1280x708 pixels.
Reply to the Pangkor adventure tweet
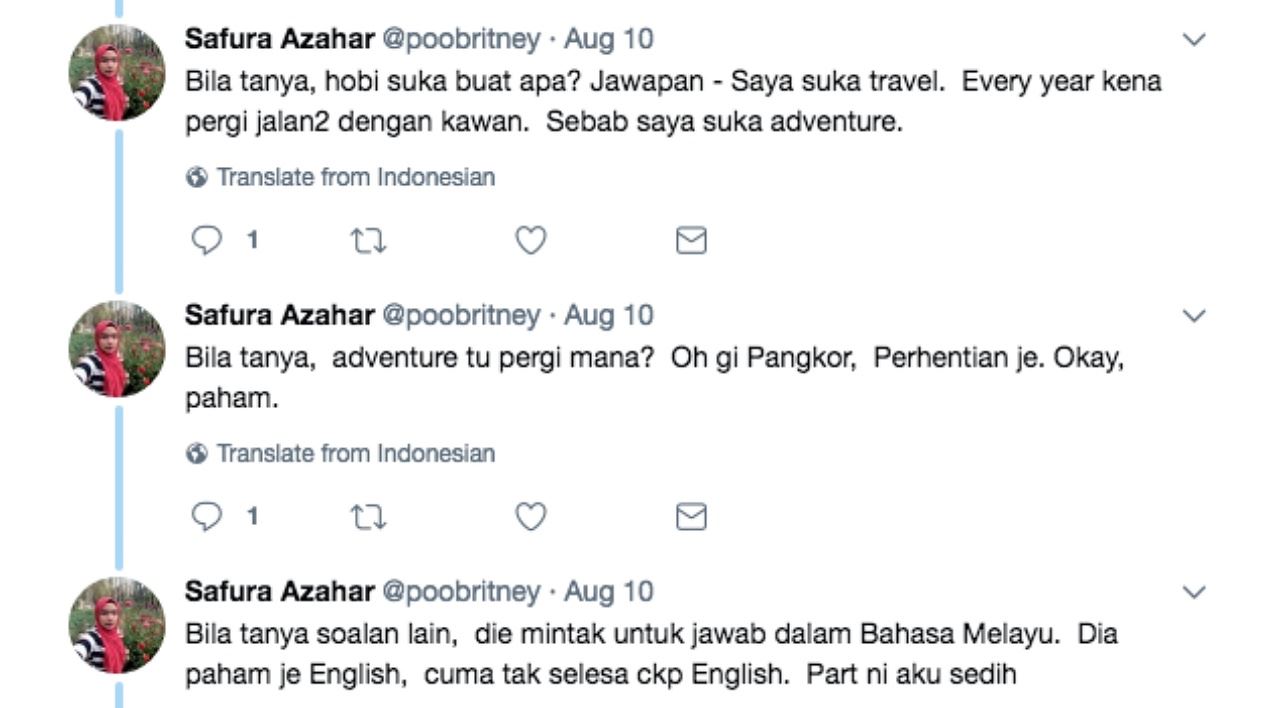pos(206,517)
